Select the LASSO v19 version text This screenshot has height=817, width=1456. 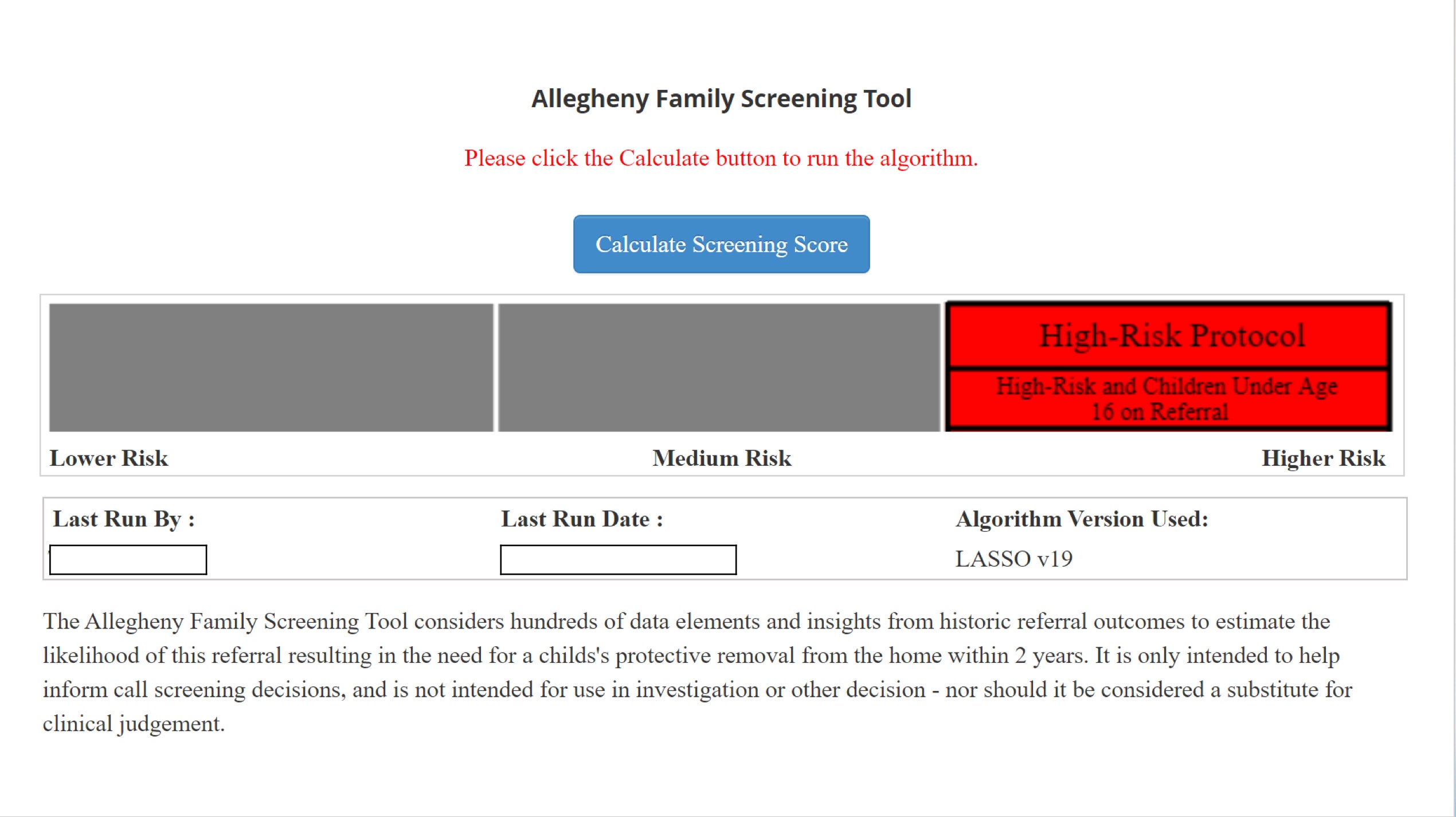click(x=1013, y=559)
